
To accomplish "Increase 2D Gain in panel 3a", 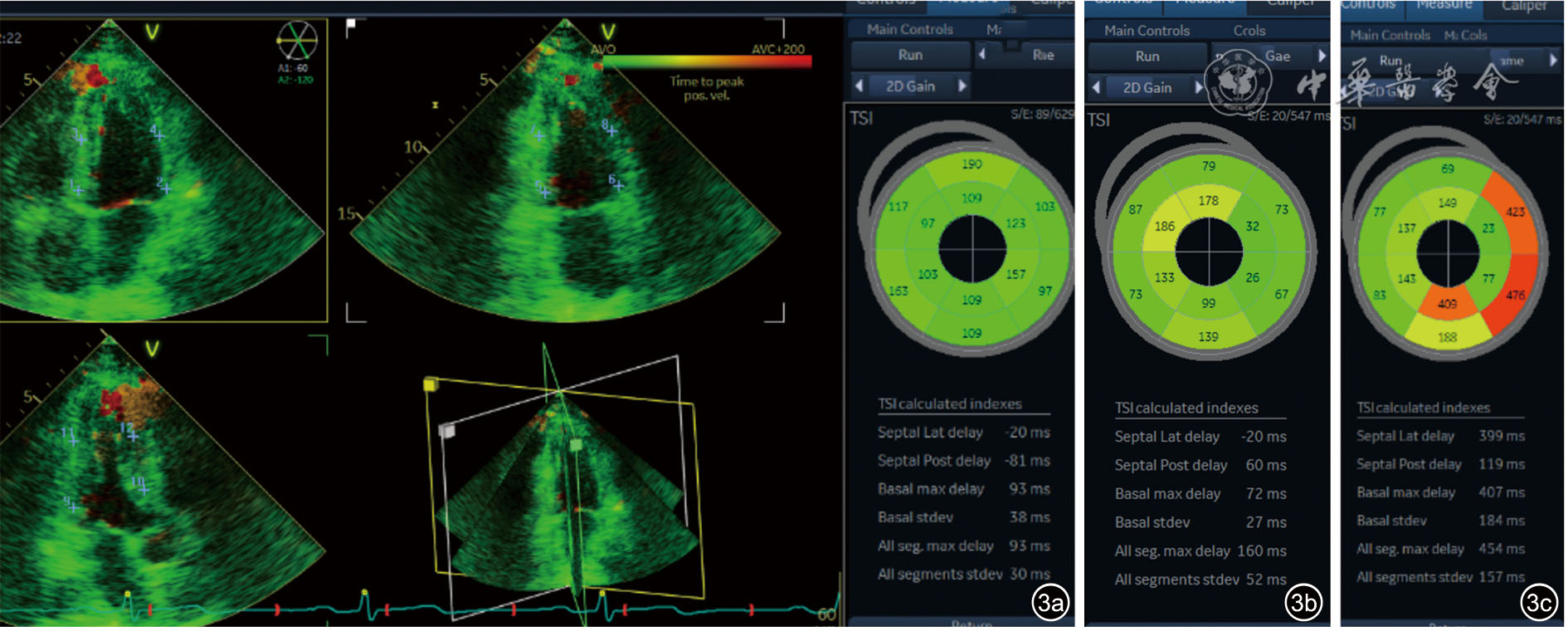I will click(x=962, y=86).
